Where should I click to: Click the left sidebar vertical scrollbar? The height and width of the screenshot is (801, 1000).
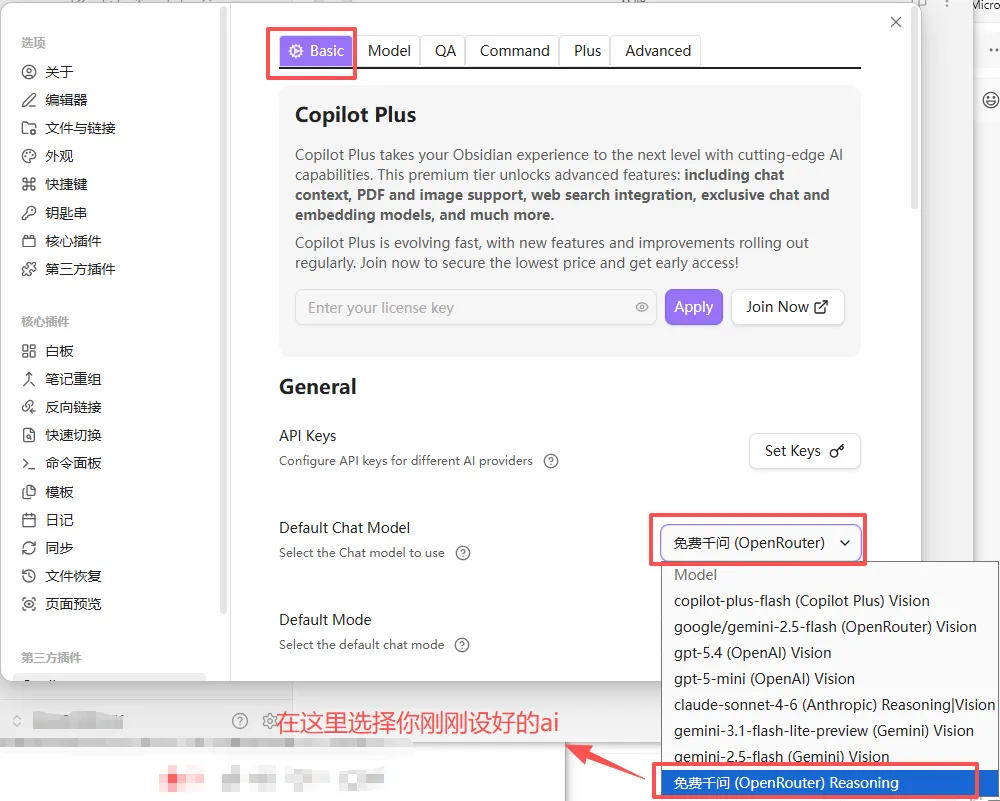click(x=223, y=309)
